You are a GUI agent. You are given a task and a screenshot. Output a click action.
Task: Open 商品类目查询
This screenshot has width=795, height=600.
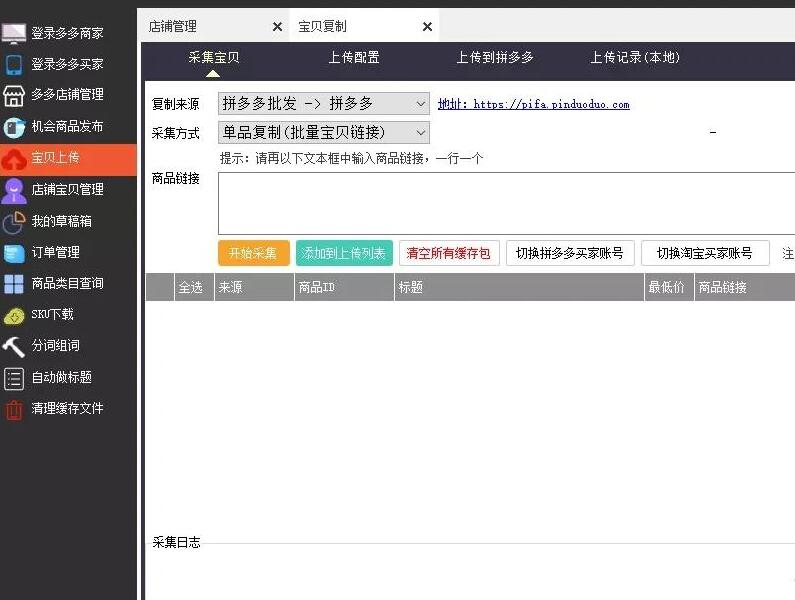pos(67,283)
